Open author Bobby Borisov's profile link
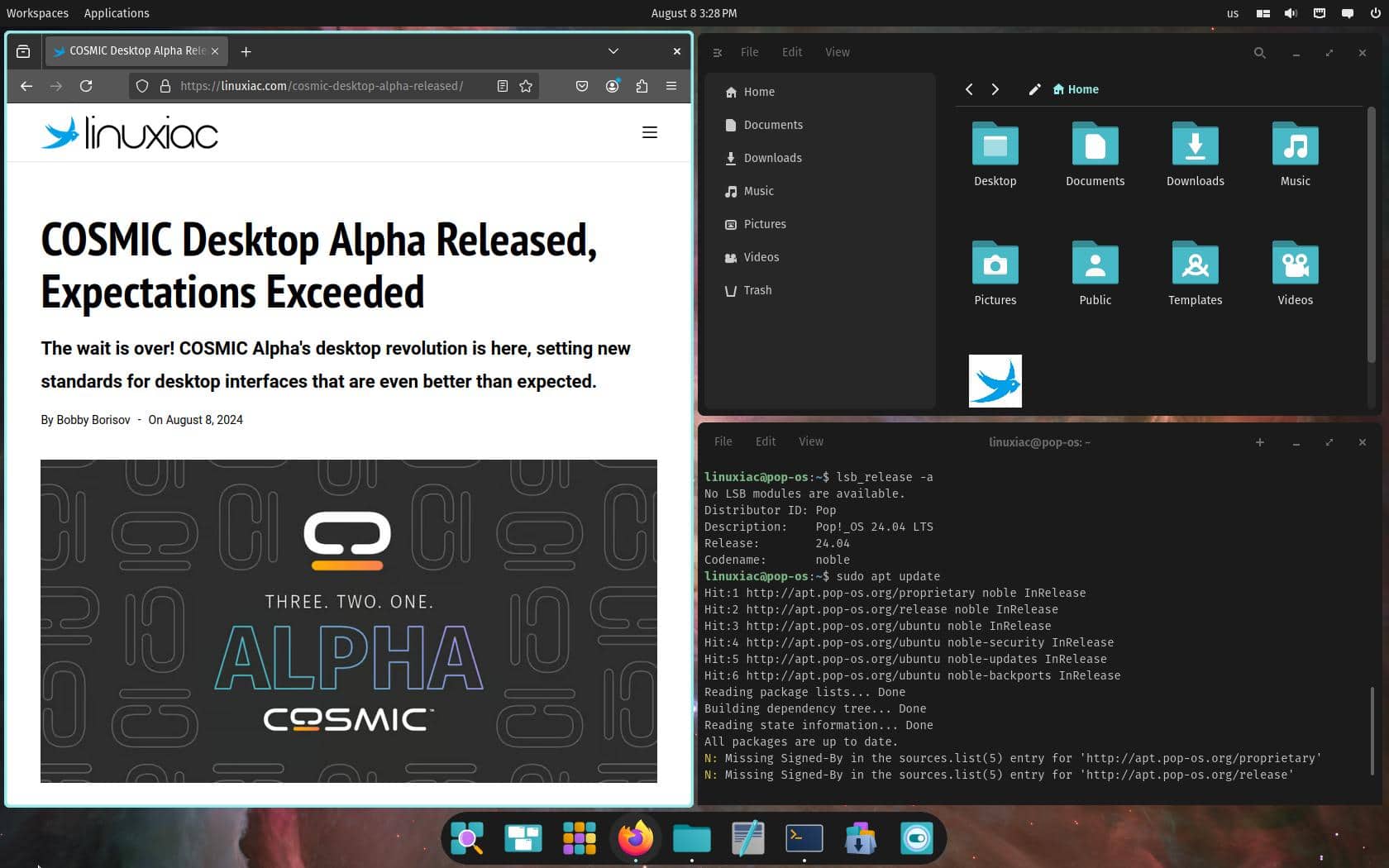The image size is (1389, 868). [x=93, y=420]
